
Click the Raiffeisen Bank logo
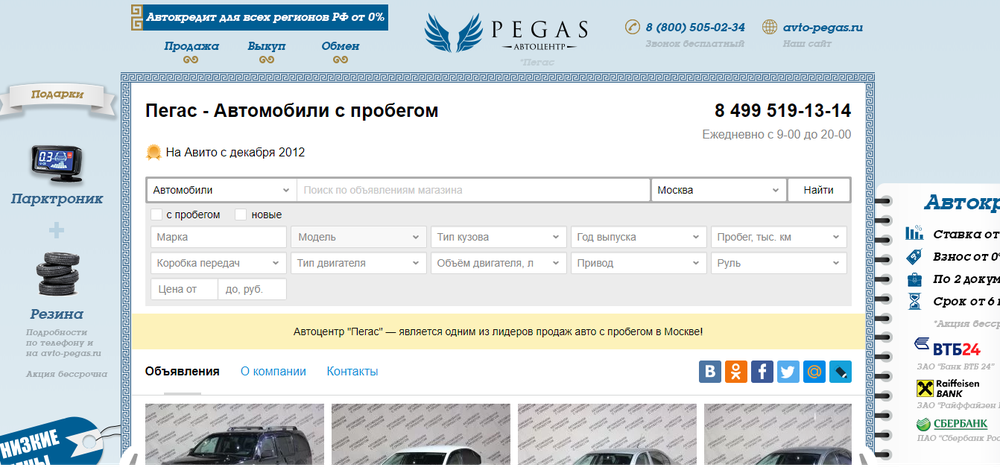[948, 388]
